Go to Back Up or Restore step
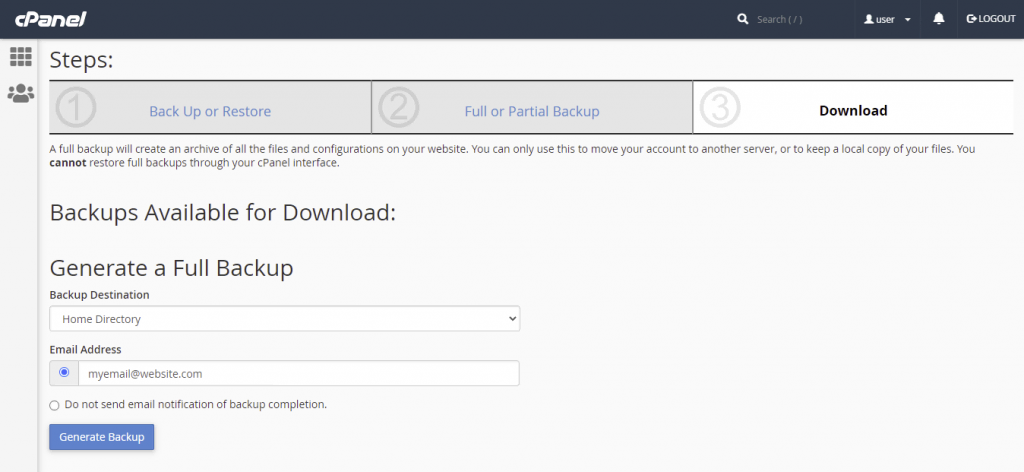Viewport: 1024px width, 472px height. (210, 111)
